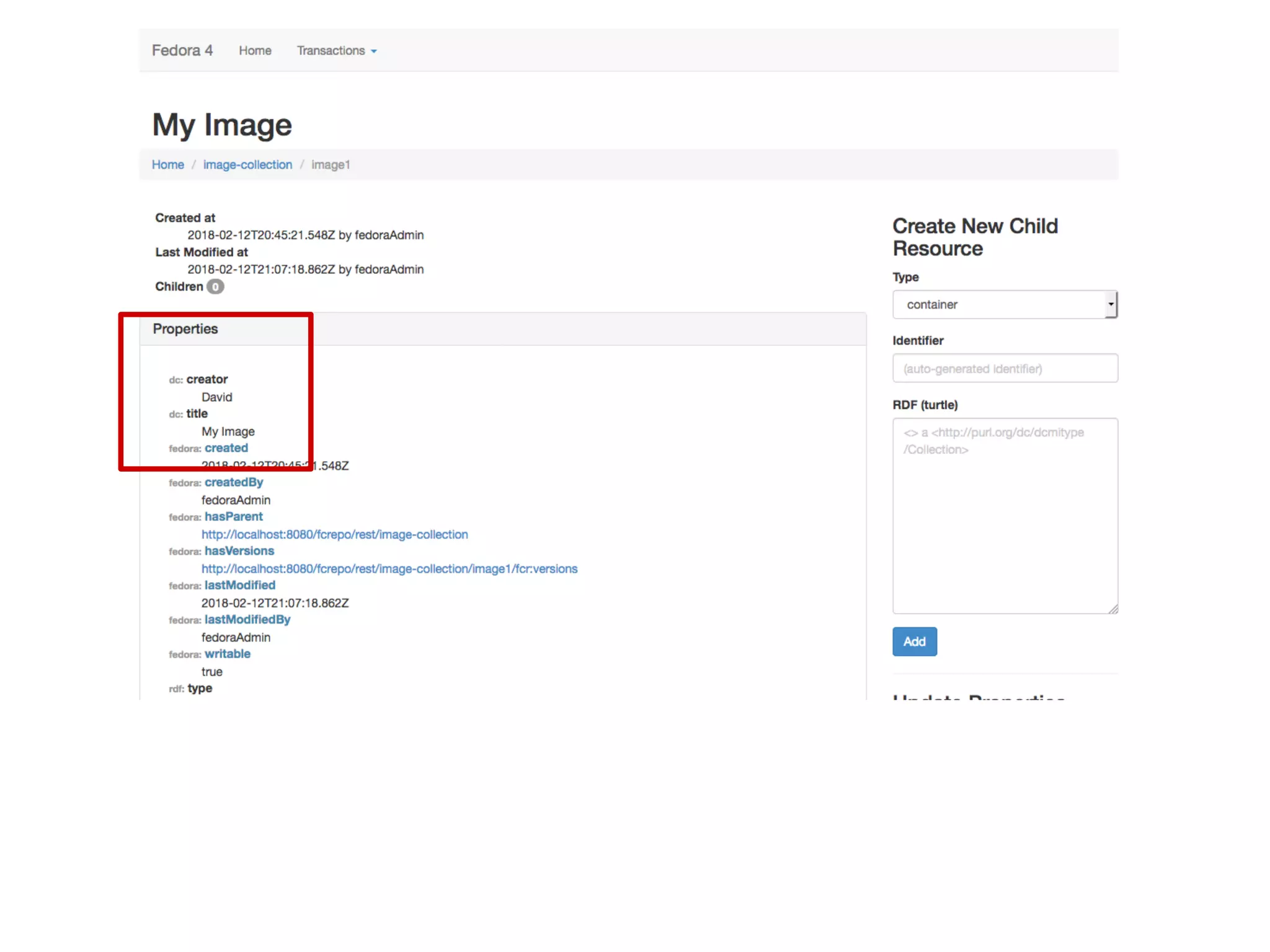Go to Home in the breadcrumb
This screenshot has width=1270, height=952.
(x=167, y=165)
